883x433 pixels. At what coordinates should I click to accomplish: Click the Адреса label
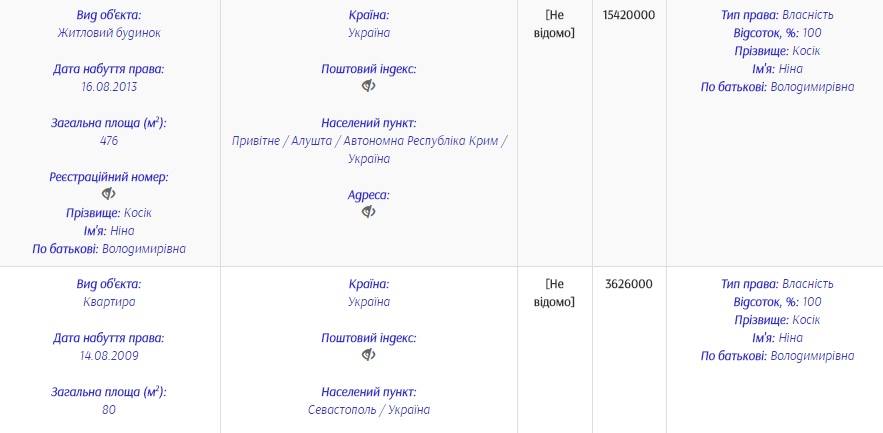tap(369, 195)
